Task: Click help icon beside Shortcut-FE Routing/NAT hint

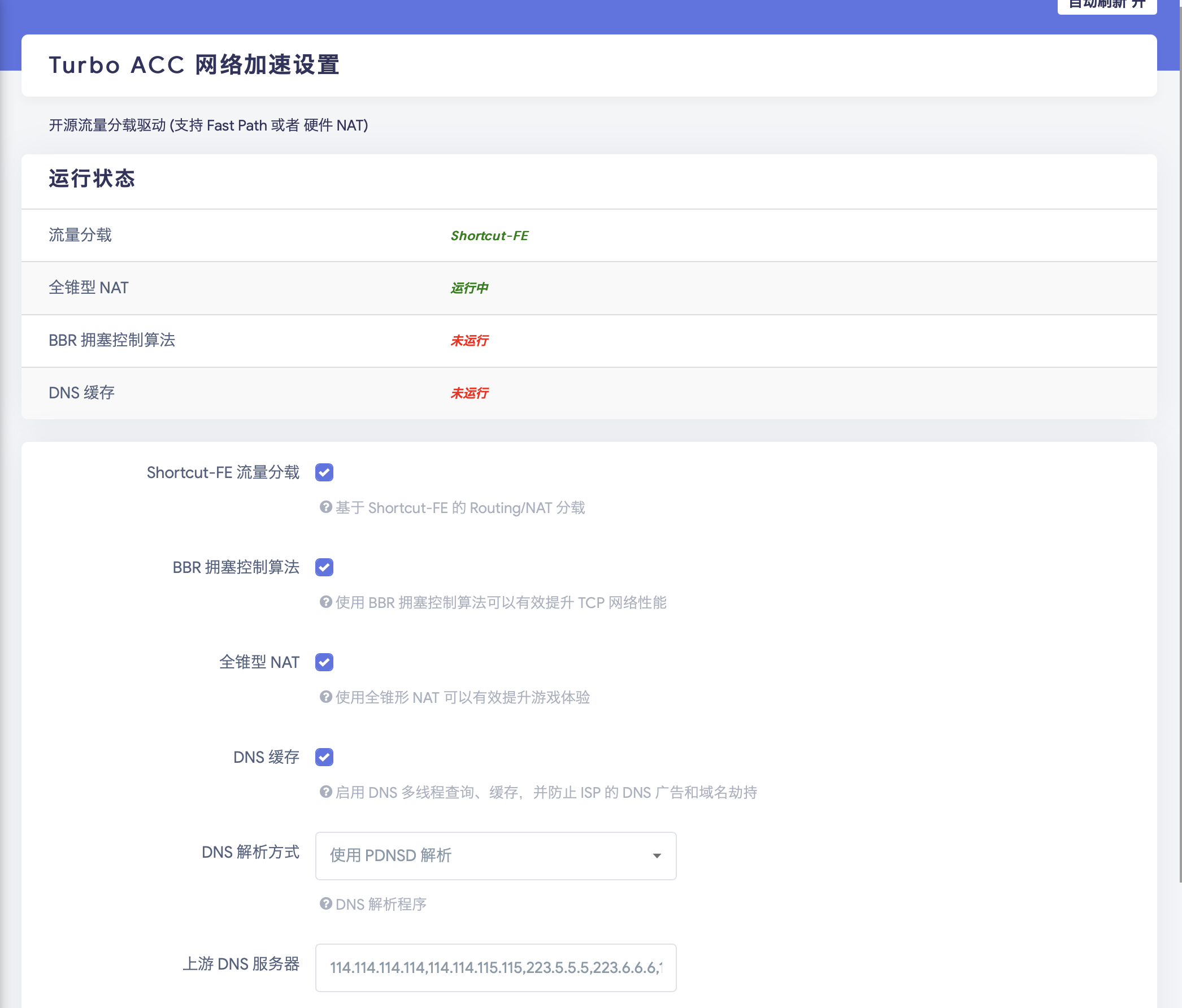Action: tap(326, 507)
